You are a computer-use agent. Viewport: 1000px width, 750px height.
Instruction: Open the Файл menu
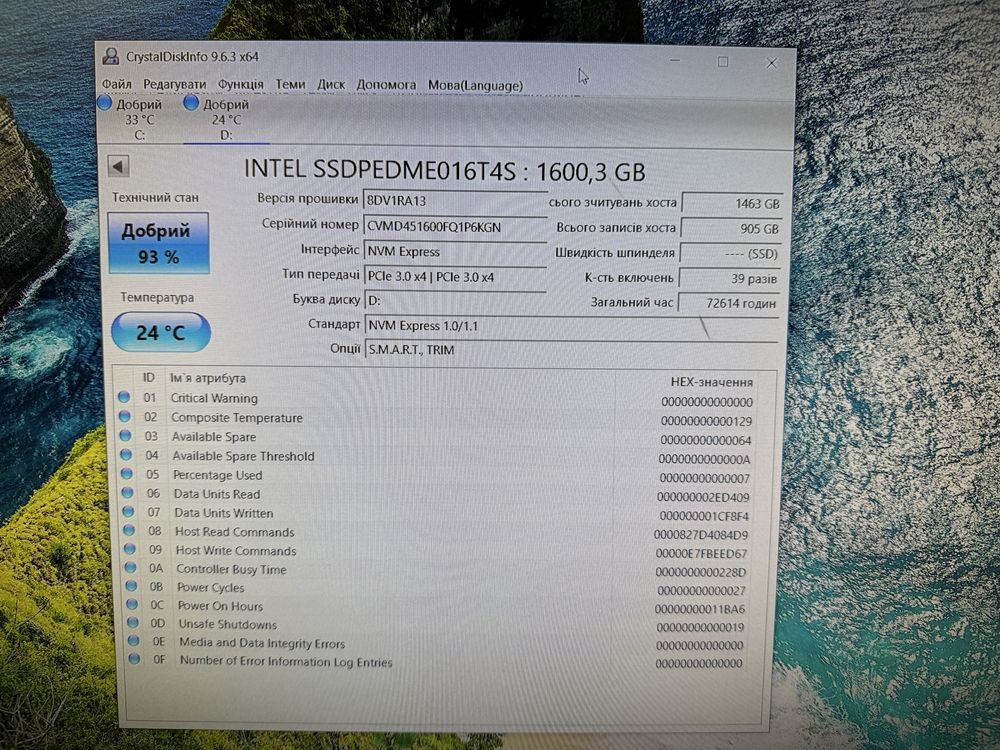click(117, 84)
